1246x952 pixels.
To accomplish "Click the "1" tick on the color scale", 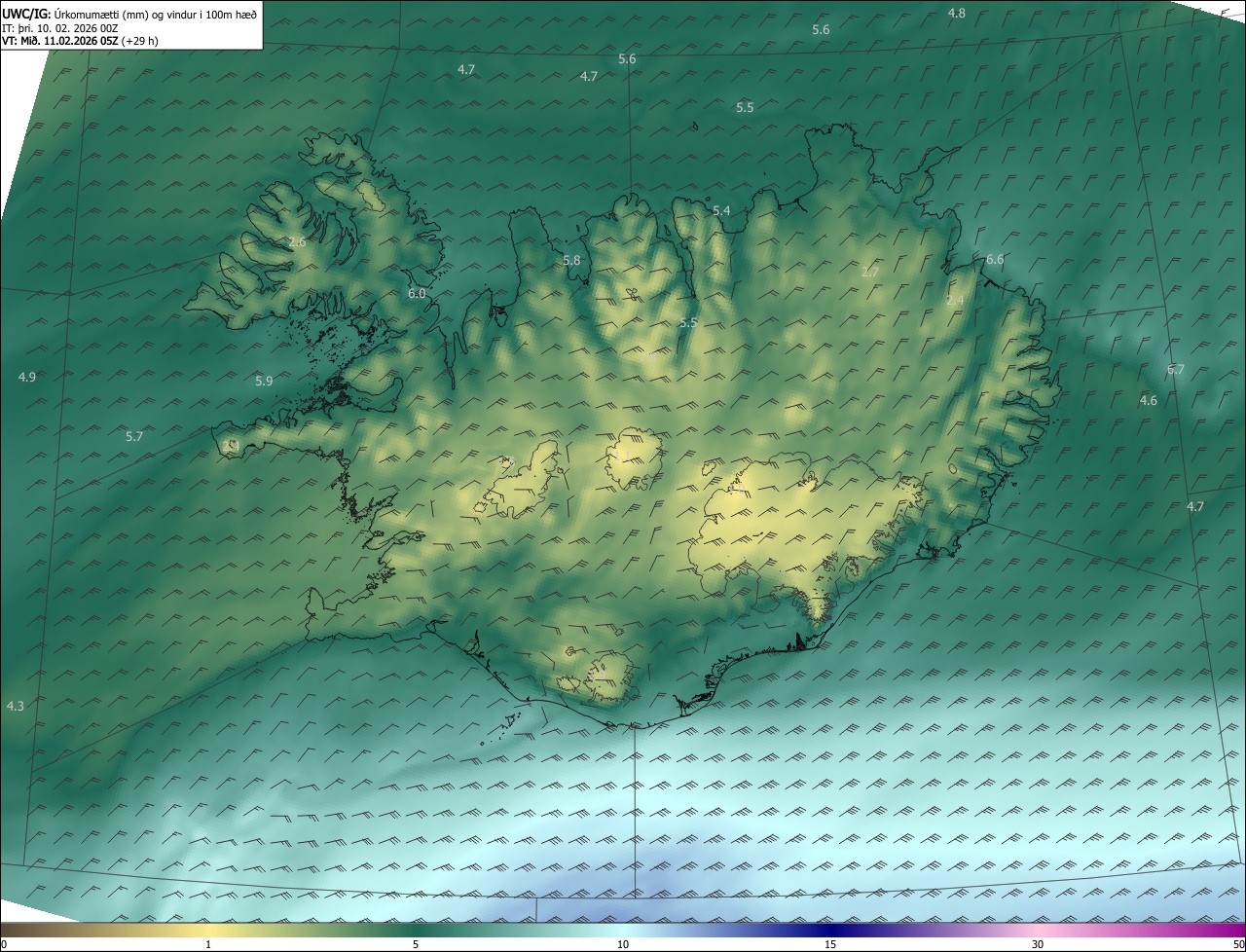I will click(208, 944).
